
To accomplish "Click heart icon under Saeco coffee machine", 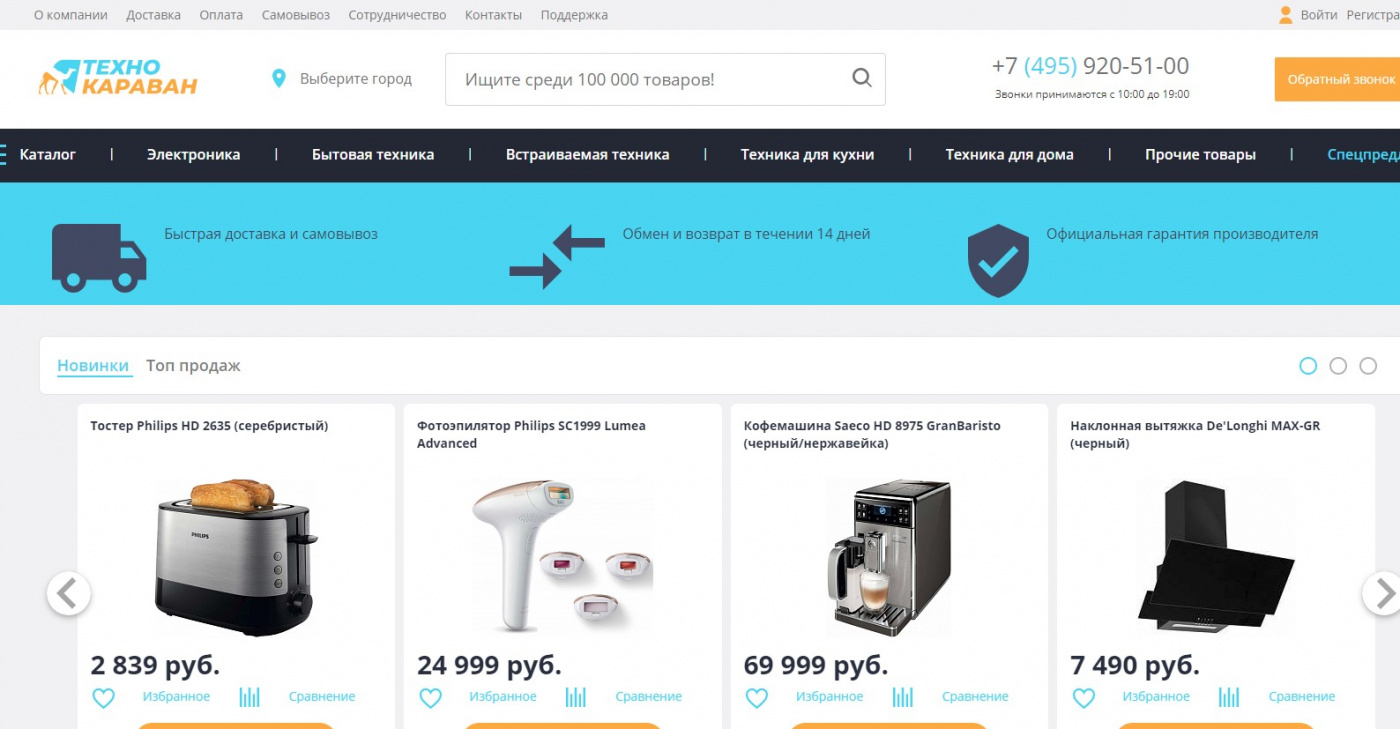I will (x=757, y=697).
